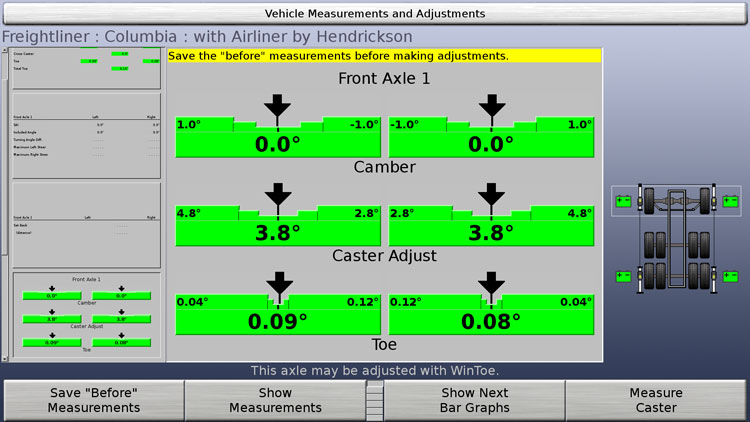Click the rear left sensor battery icon
The image size is (750, 422).
pyautogui.click(x=623, y=276)
